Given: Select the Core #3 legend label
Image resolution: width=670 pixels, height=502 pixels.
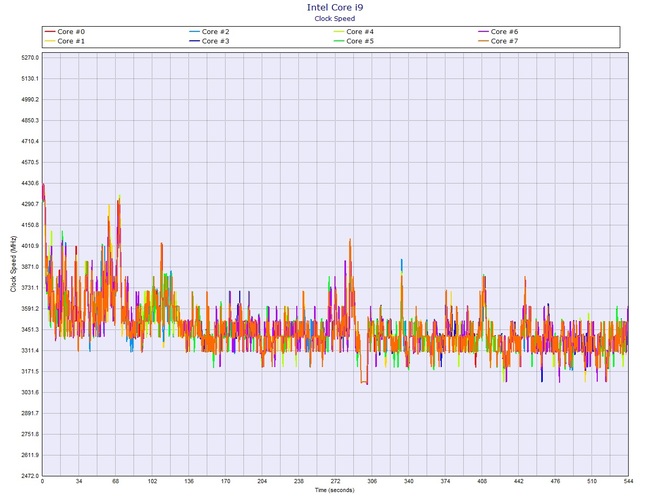Looking at the screenshot, I should click(215, 41).
